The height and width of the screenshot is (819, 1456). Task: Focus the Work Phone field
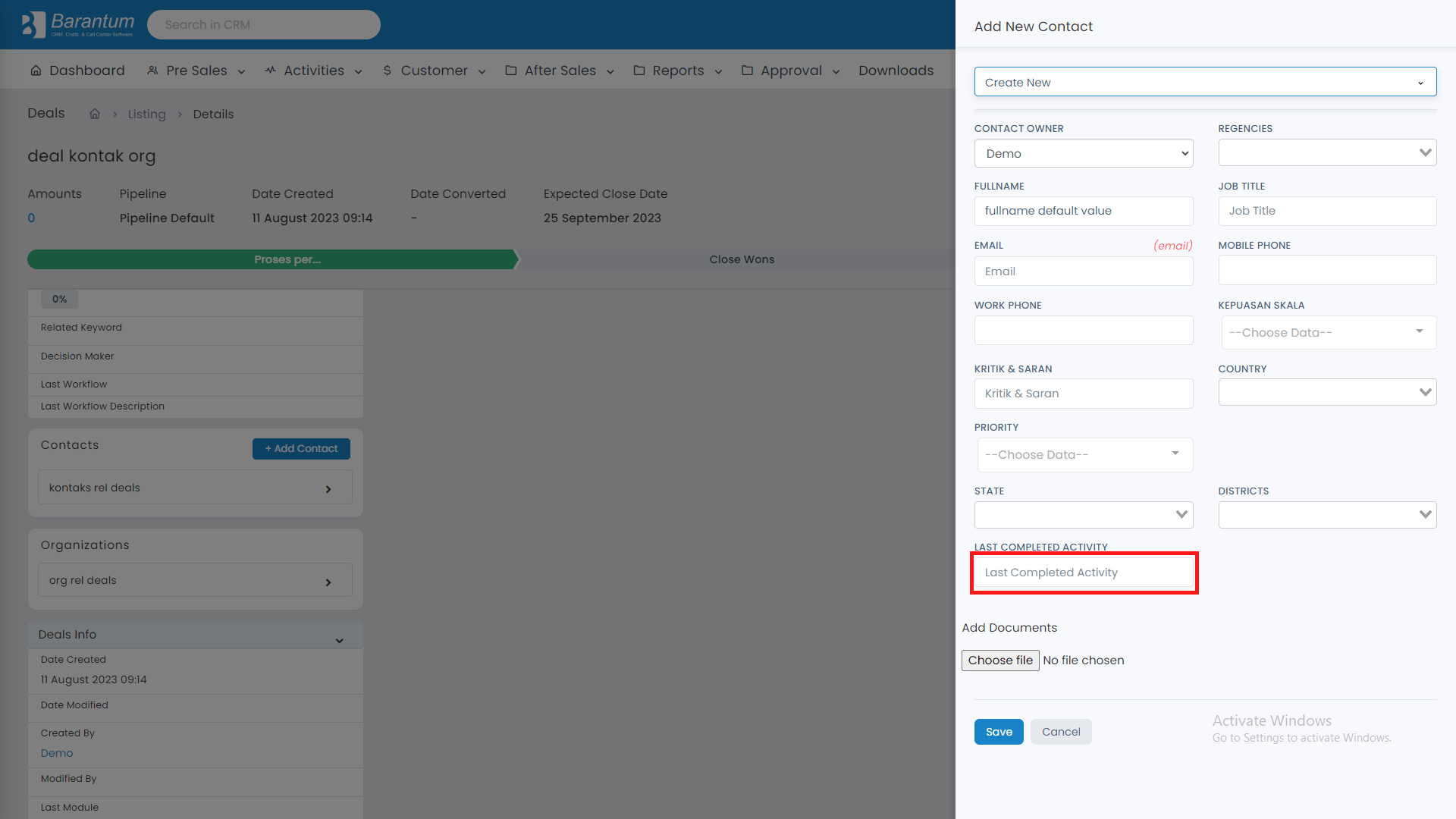[1083, 331]
